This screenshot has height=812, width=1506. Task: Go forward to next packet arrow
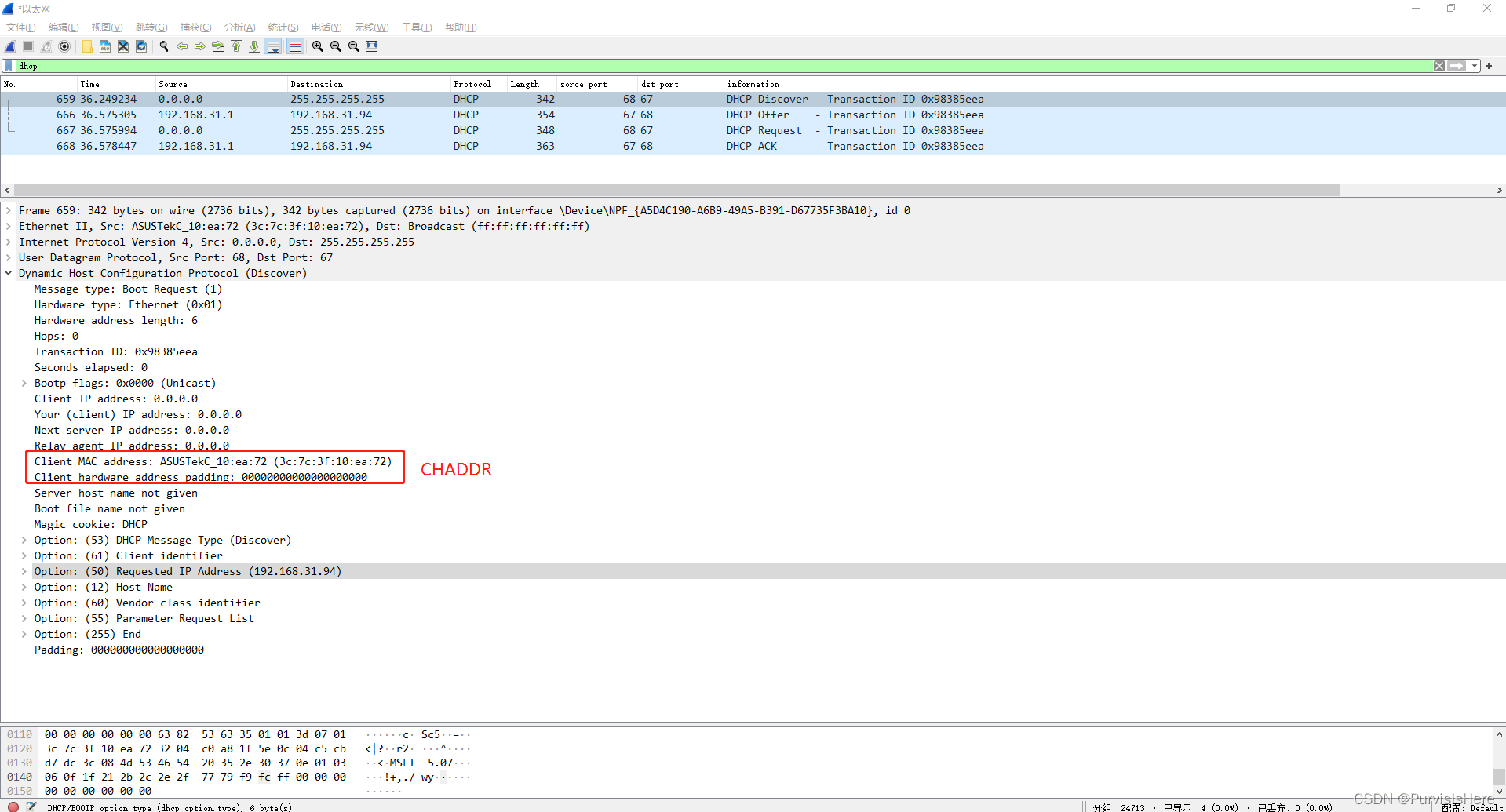coord(200,47)
